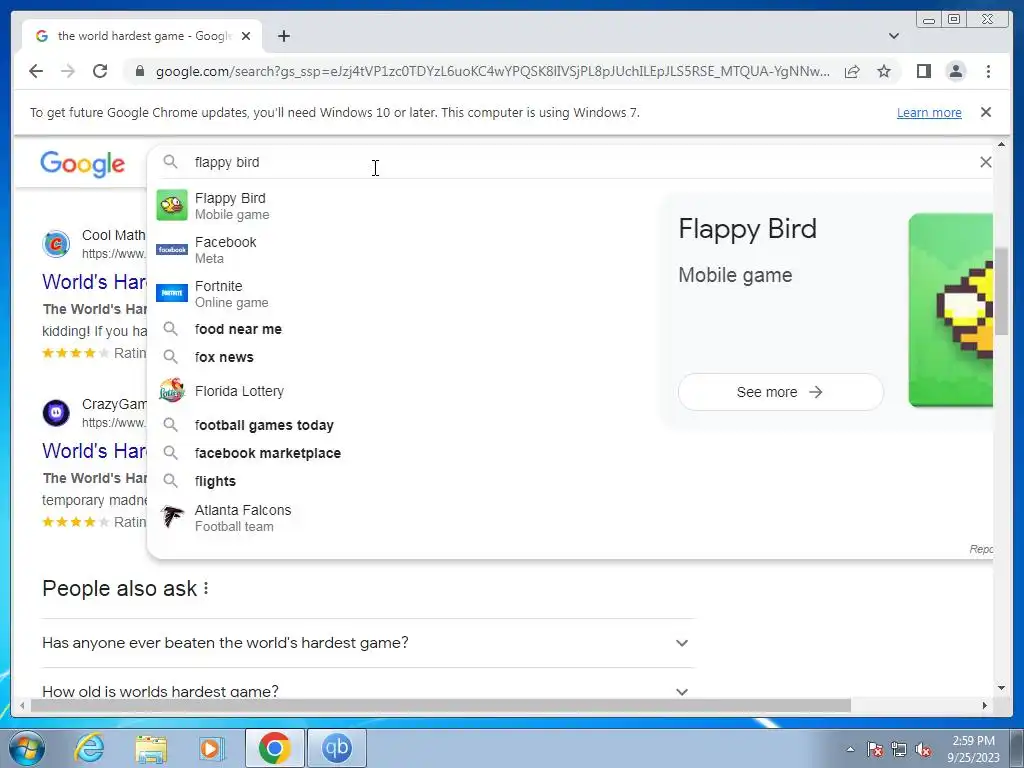Click the browser forward arrow

68,71
